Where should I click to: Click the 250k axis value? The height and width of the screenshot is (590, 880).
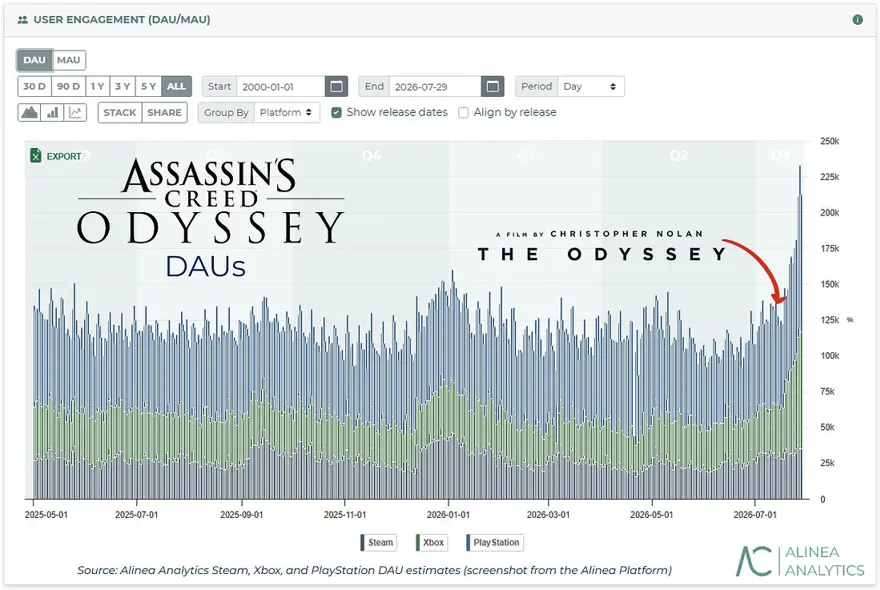(x=829, y=141)
